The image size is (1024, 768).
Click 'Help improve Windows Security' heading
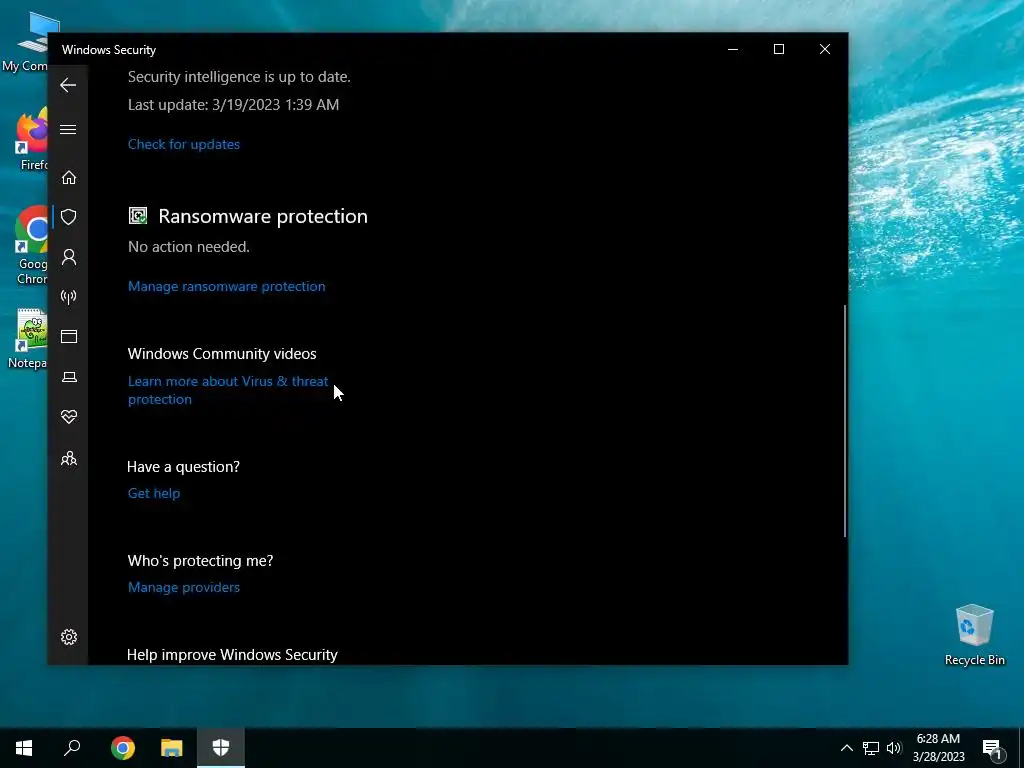pyautogui.click(x=232, y=655)
